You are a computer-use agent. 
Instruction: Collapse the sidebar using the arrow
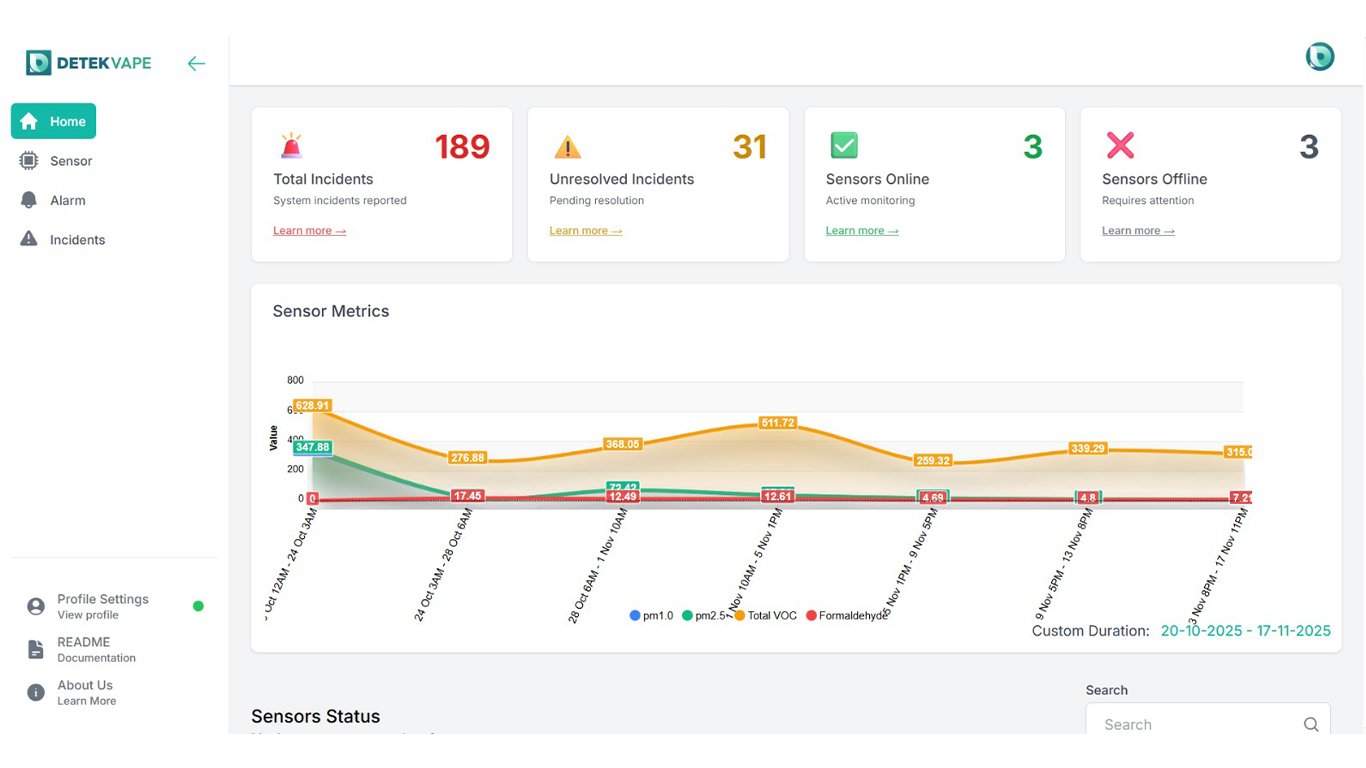click(196, 62)
